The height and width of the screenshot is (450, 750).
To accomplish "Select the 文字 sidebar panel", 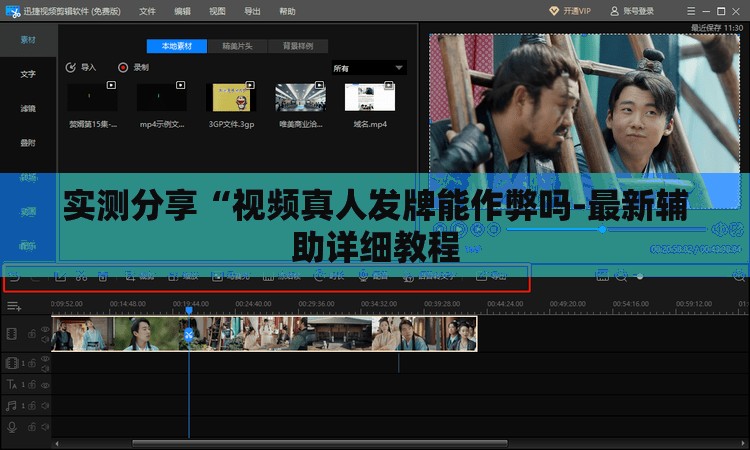I will (28, 74).
